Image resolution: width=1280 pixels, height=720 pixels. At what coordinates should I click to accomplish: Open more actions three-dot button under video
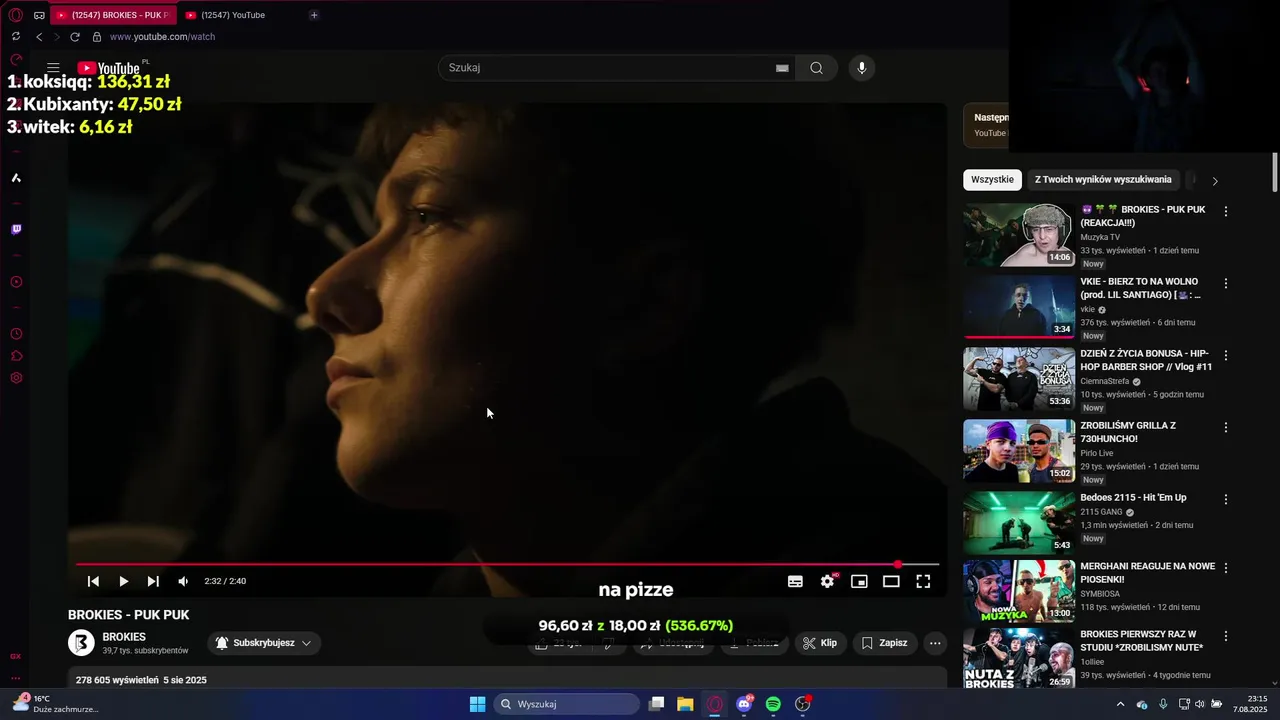click(x=935, y=643)
